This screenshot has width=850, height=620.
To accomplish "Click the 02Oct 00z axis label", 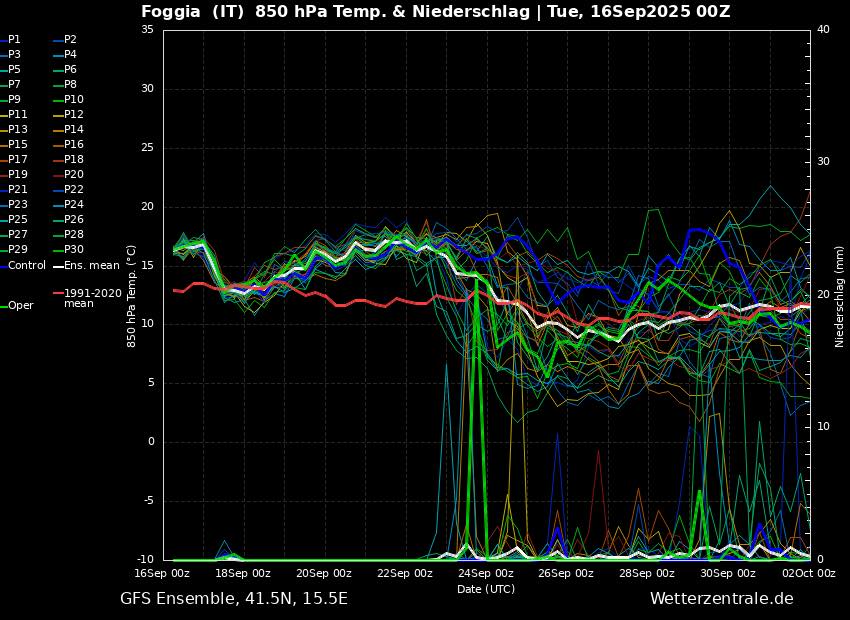I will (808, 573).
